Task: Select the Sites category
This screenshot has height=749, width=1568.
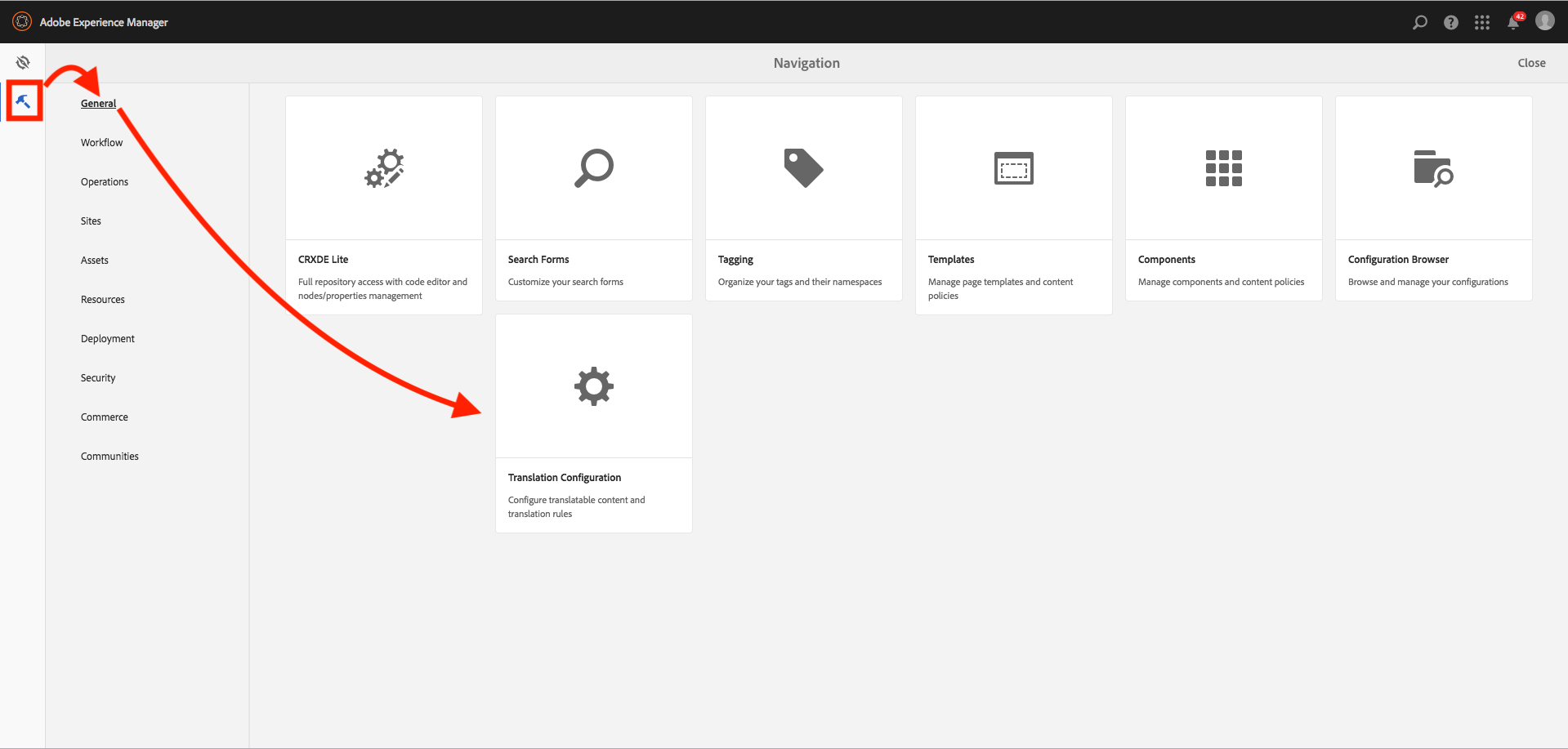Action: (x=91, y=221)
